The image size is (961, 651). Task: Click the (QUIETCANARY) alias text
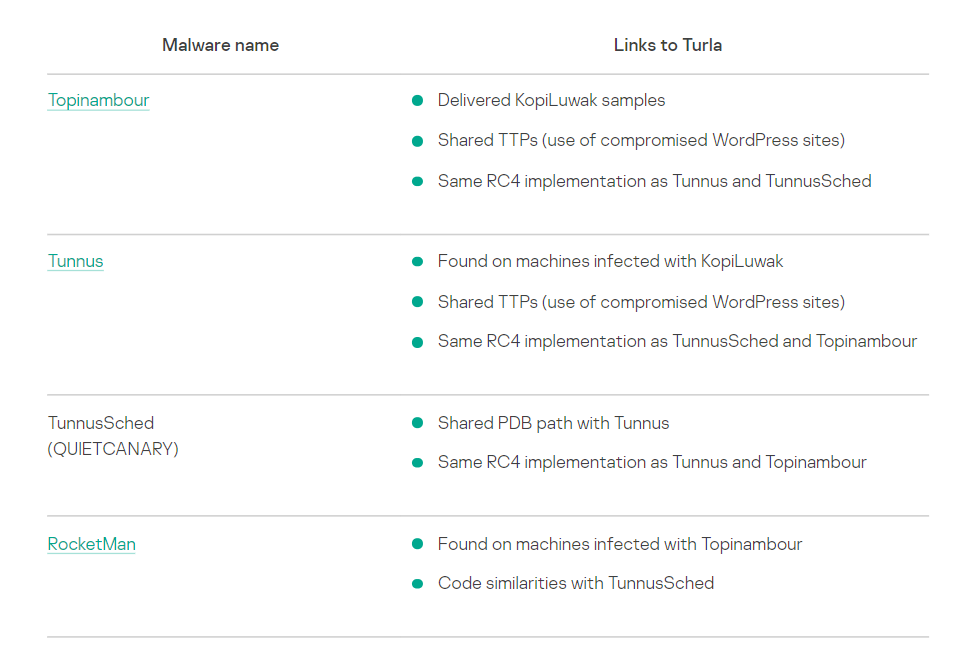113,449
